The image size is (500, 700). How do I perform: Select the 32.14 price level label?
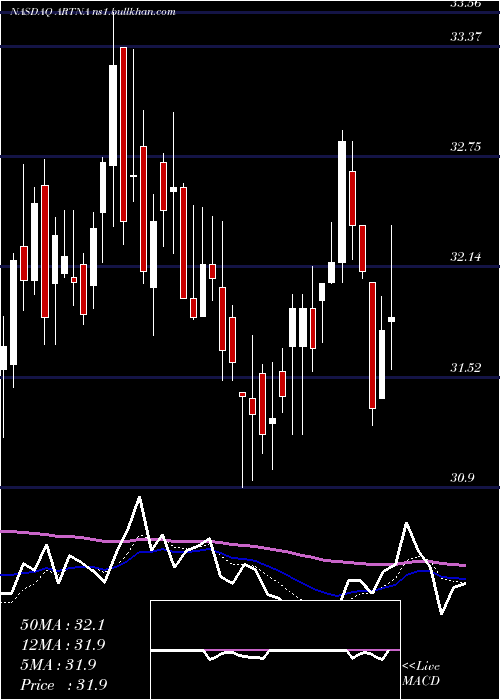point(466,257)
